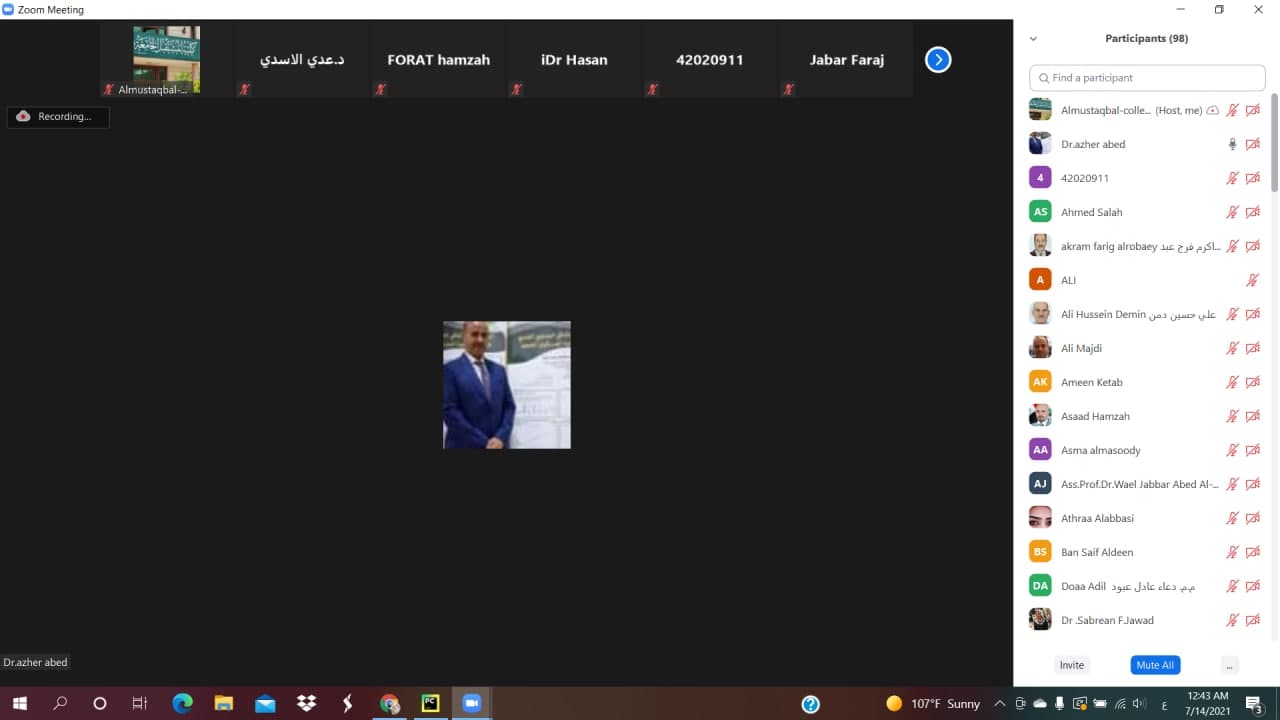Open PyCharm from the taskbar
Viewport: 1280px width, 720px height.
[x=430, y=703]
